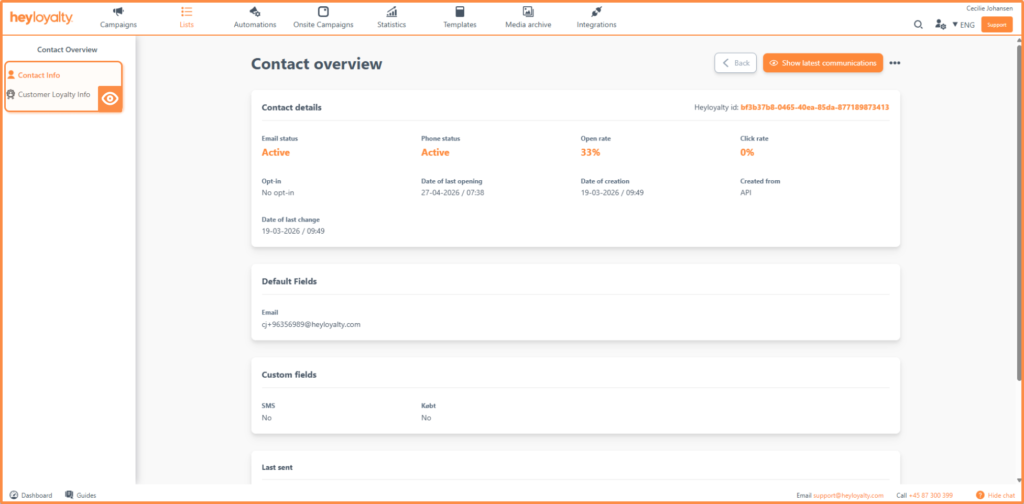
Task: Click the search magnifier icon
Action: [x=918, y=24]
